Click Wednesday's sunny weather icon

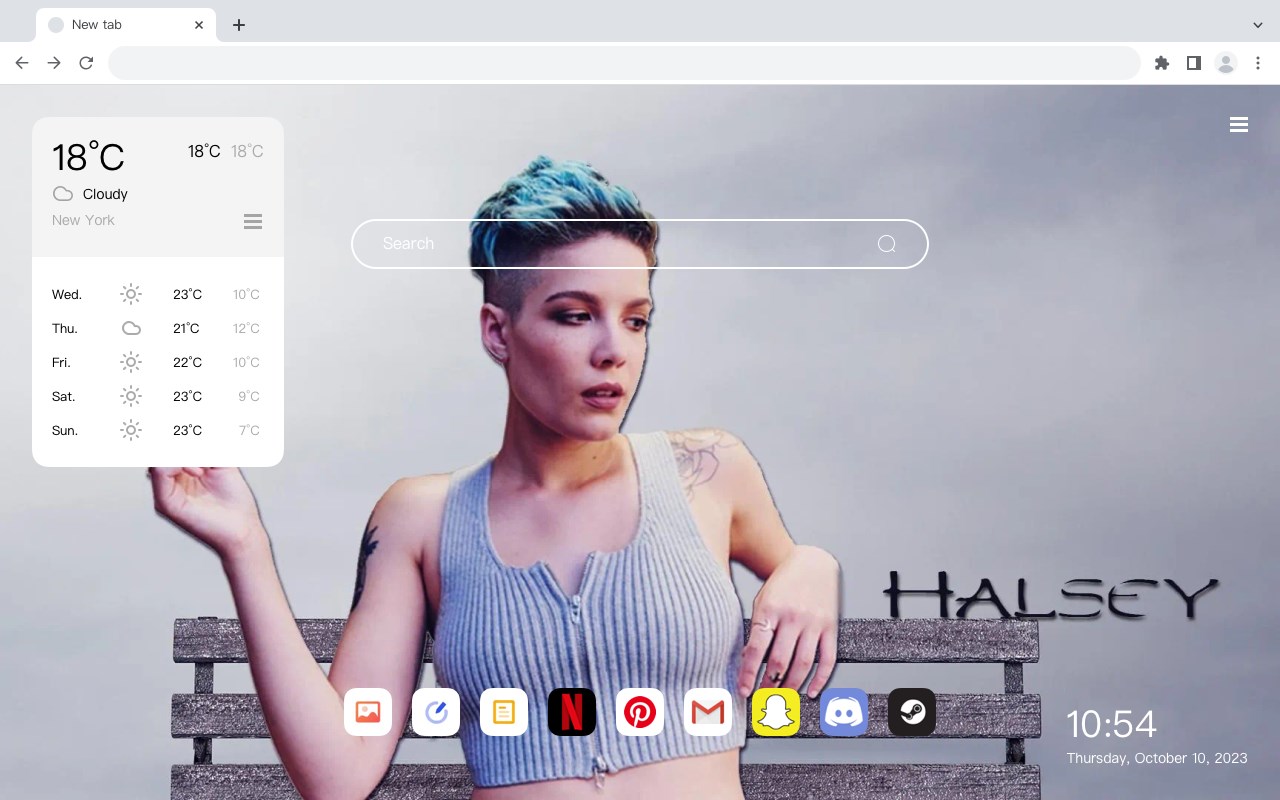[x=131, y=294]
